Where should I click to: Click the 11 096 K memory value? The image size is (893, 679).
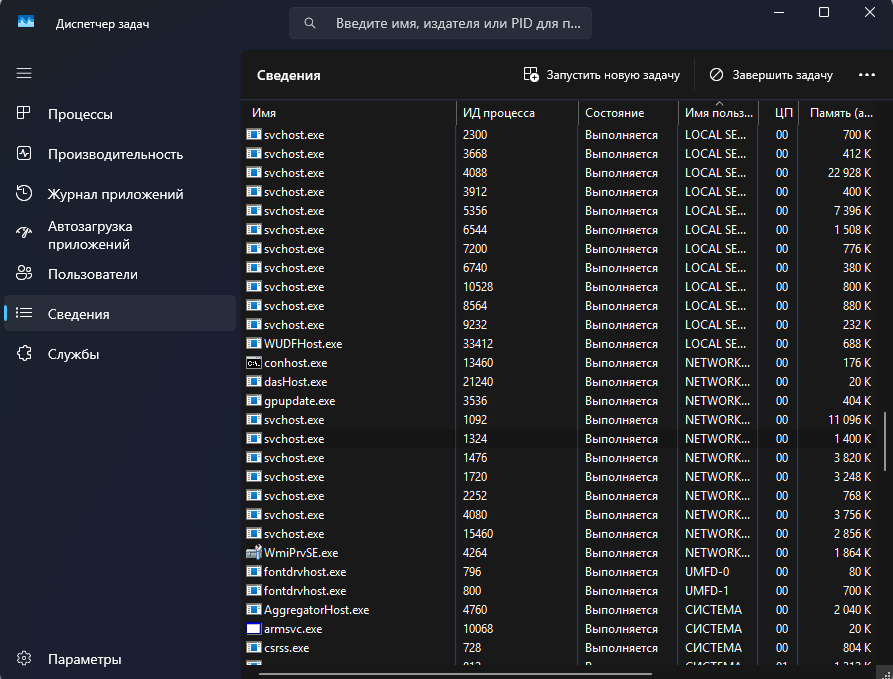(x=849, y=420)
